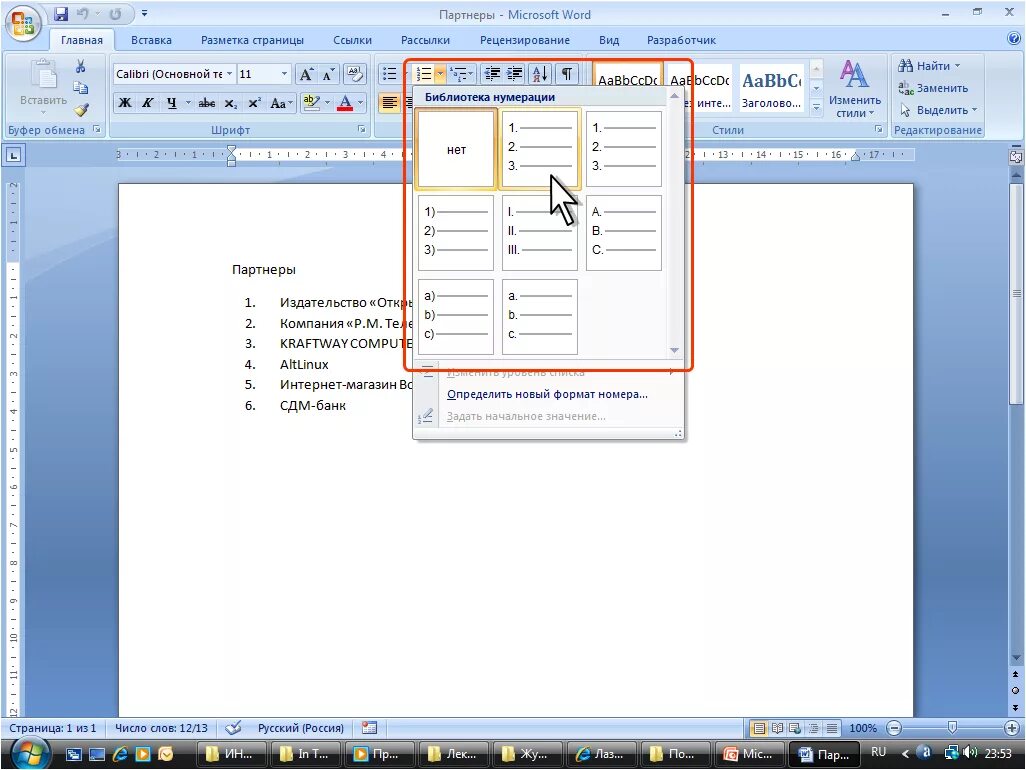Image resolution: width=1026 pixels, height=770 pixels.
Task: Select the a) b) c) numbering format
Action: [456, 317]
